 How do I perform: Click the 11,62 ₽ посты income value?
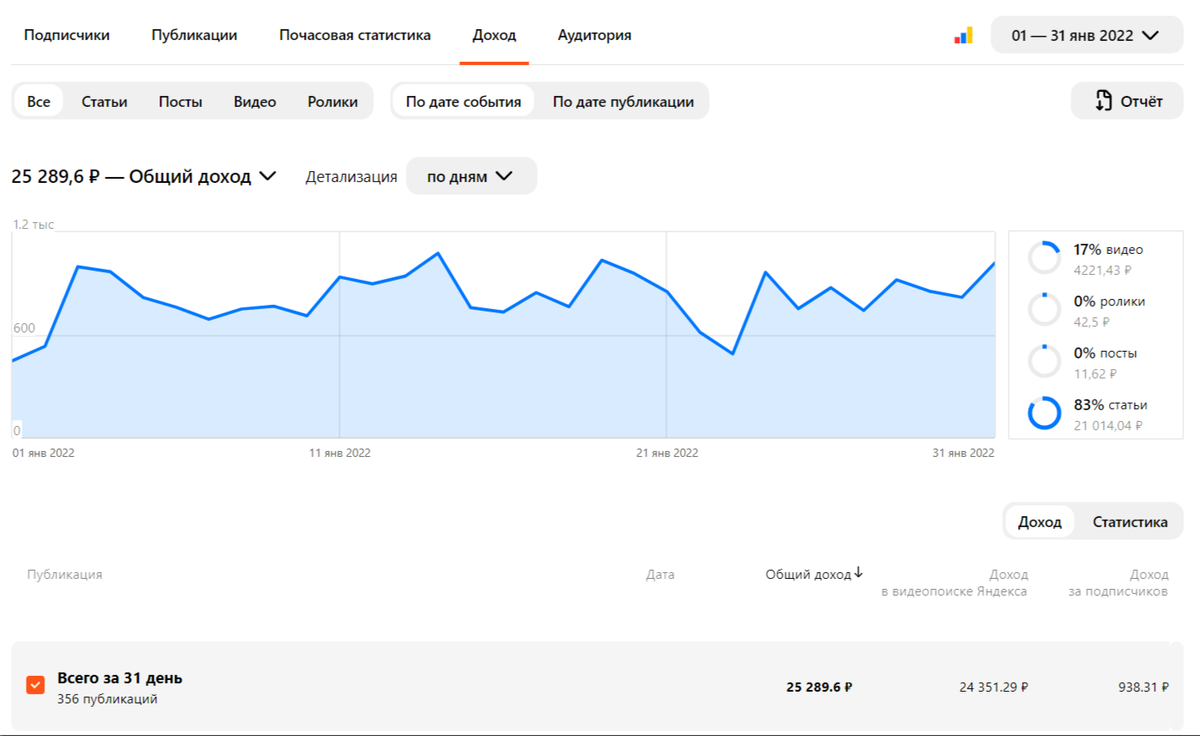tap(1095, 374)
